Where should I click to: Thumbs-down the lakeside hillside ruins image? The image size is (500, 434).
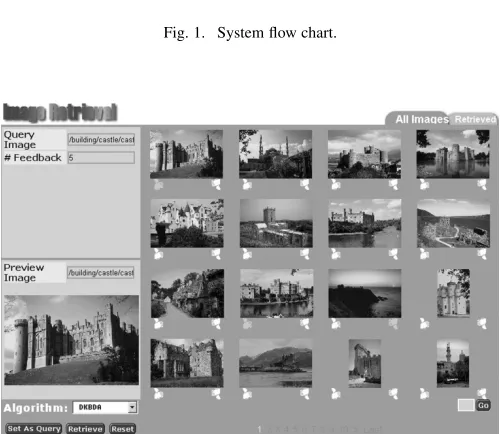click(x=482, y=254)
